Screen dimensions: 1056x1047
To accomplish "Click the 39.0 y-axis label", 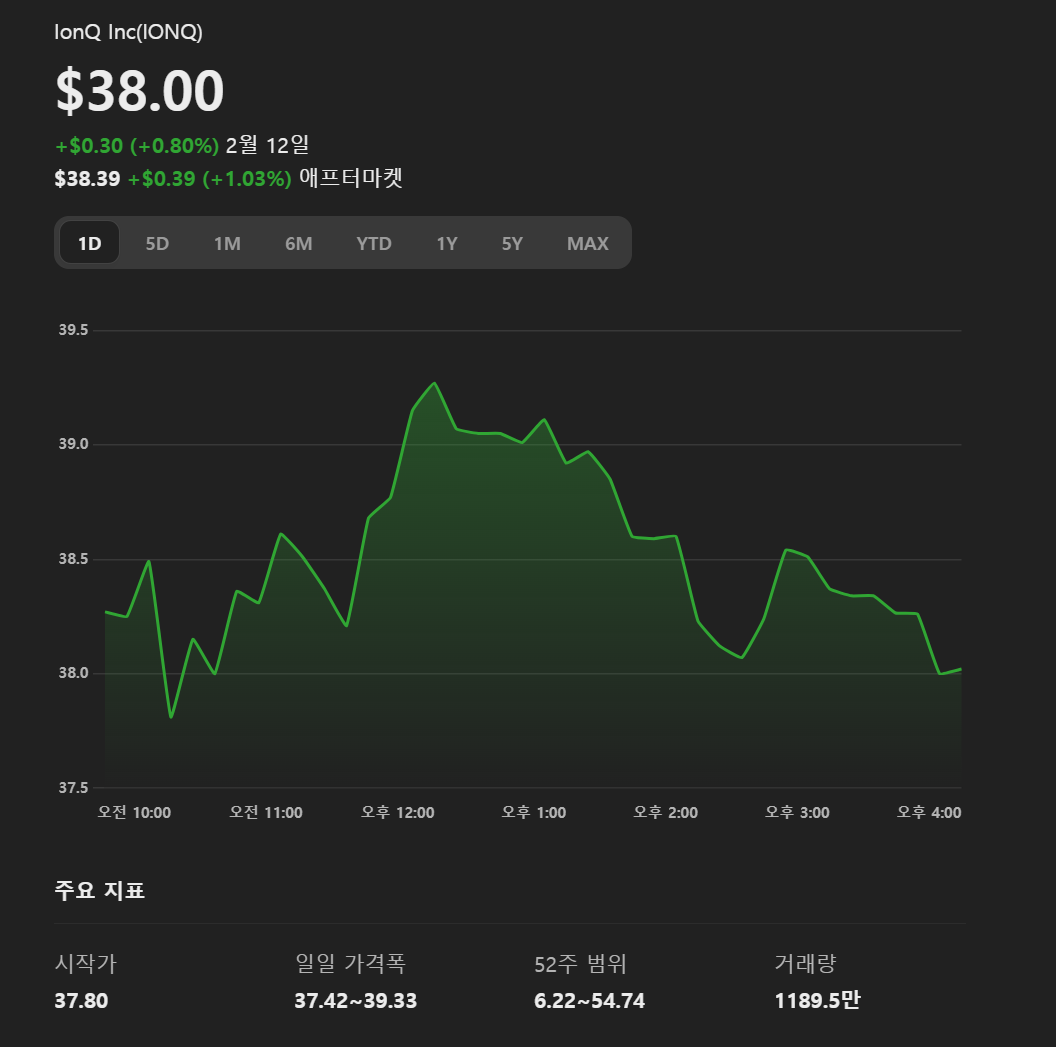I will tap(73, 444).
